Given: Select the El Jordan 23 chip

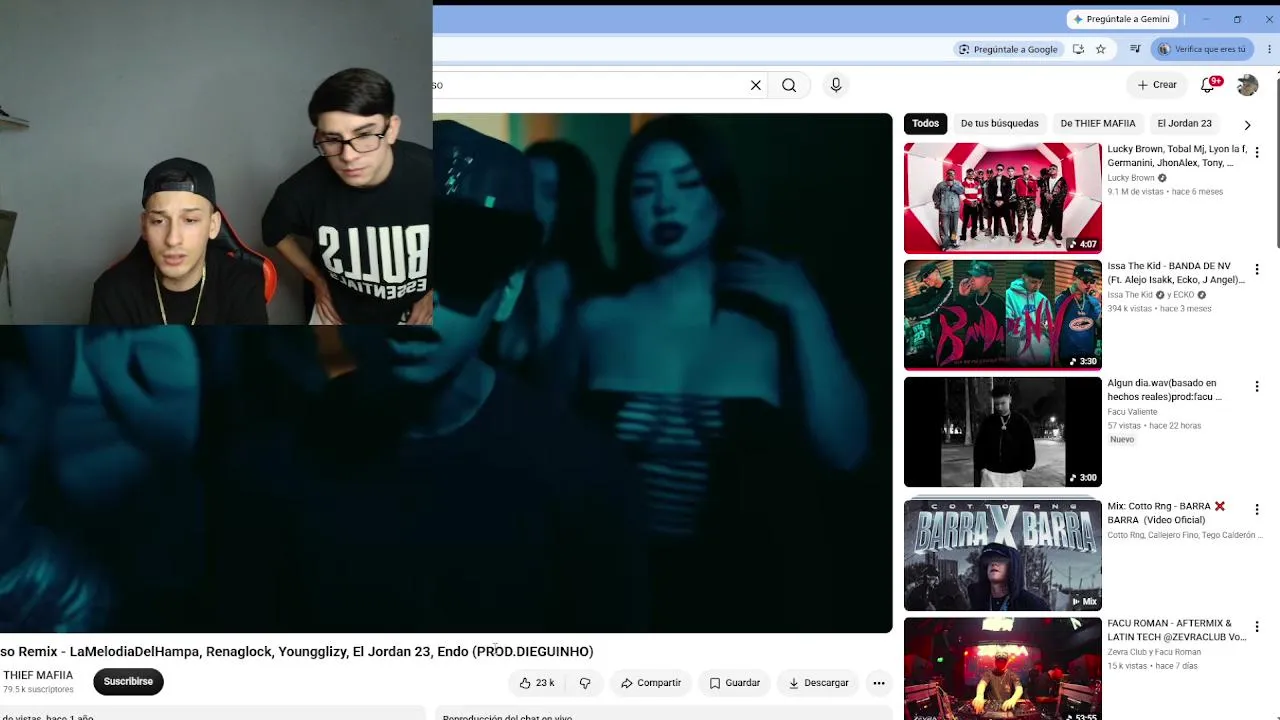Looking at the screenshot, I should (x=1184, y=123).
